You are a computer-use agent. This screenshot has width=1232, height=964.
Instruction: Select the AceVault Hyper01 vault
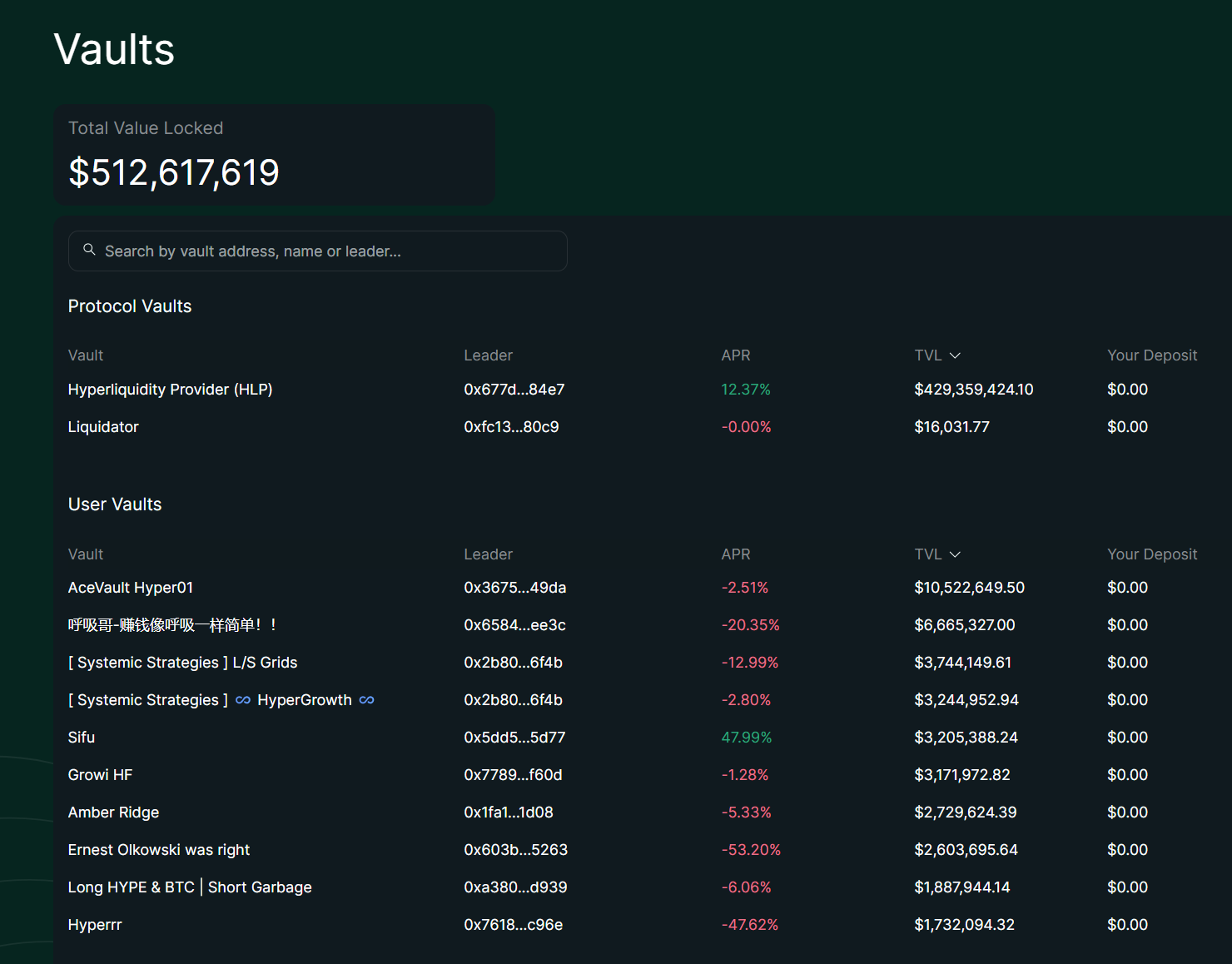(131, 588)
